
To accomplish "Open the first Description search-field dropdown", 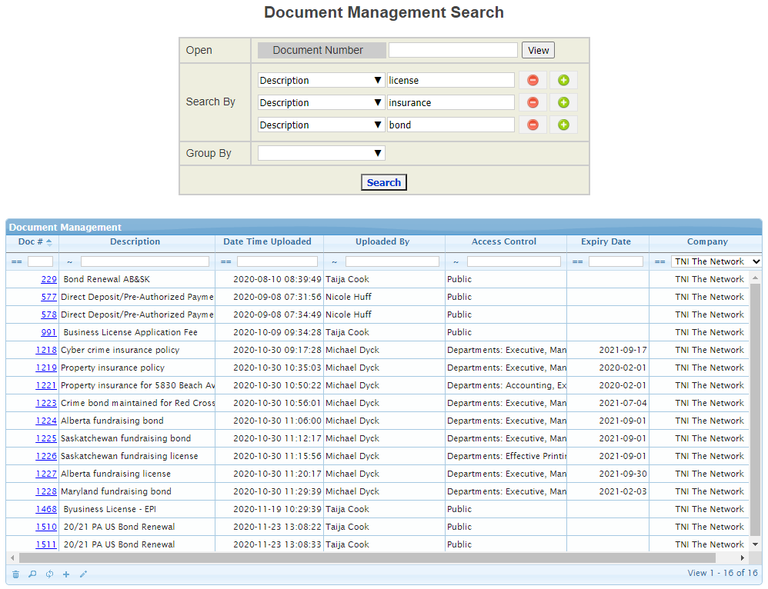I will click(x=321, y=80).
